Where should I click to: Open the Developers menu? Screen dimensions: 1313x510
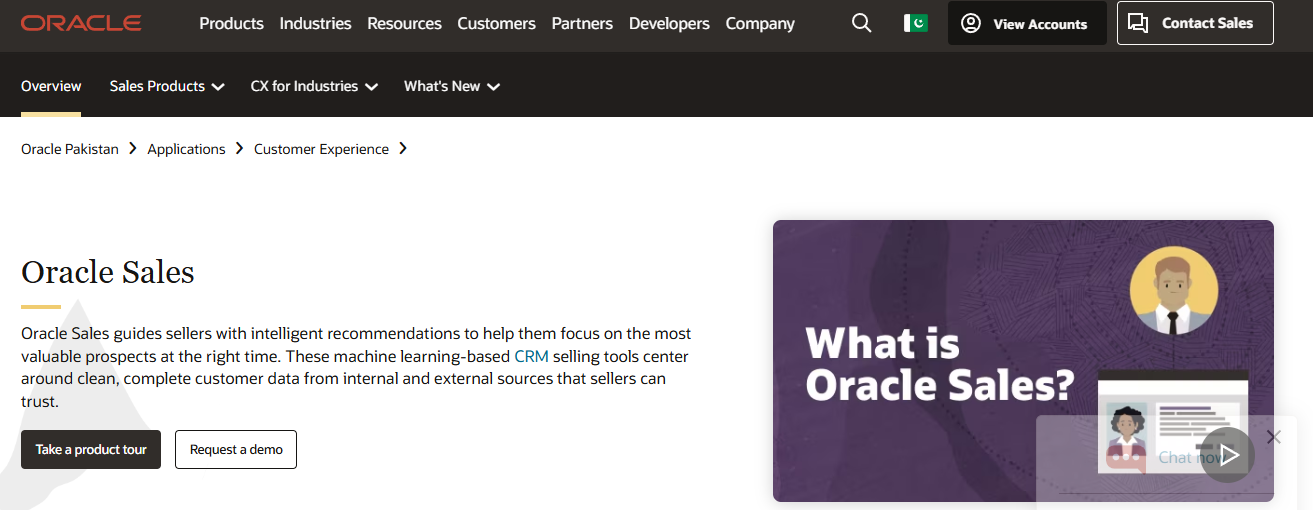(669, 23)
